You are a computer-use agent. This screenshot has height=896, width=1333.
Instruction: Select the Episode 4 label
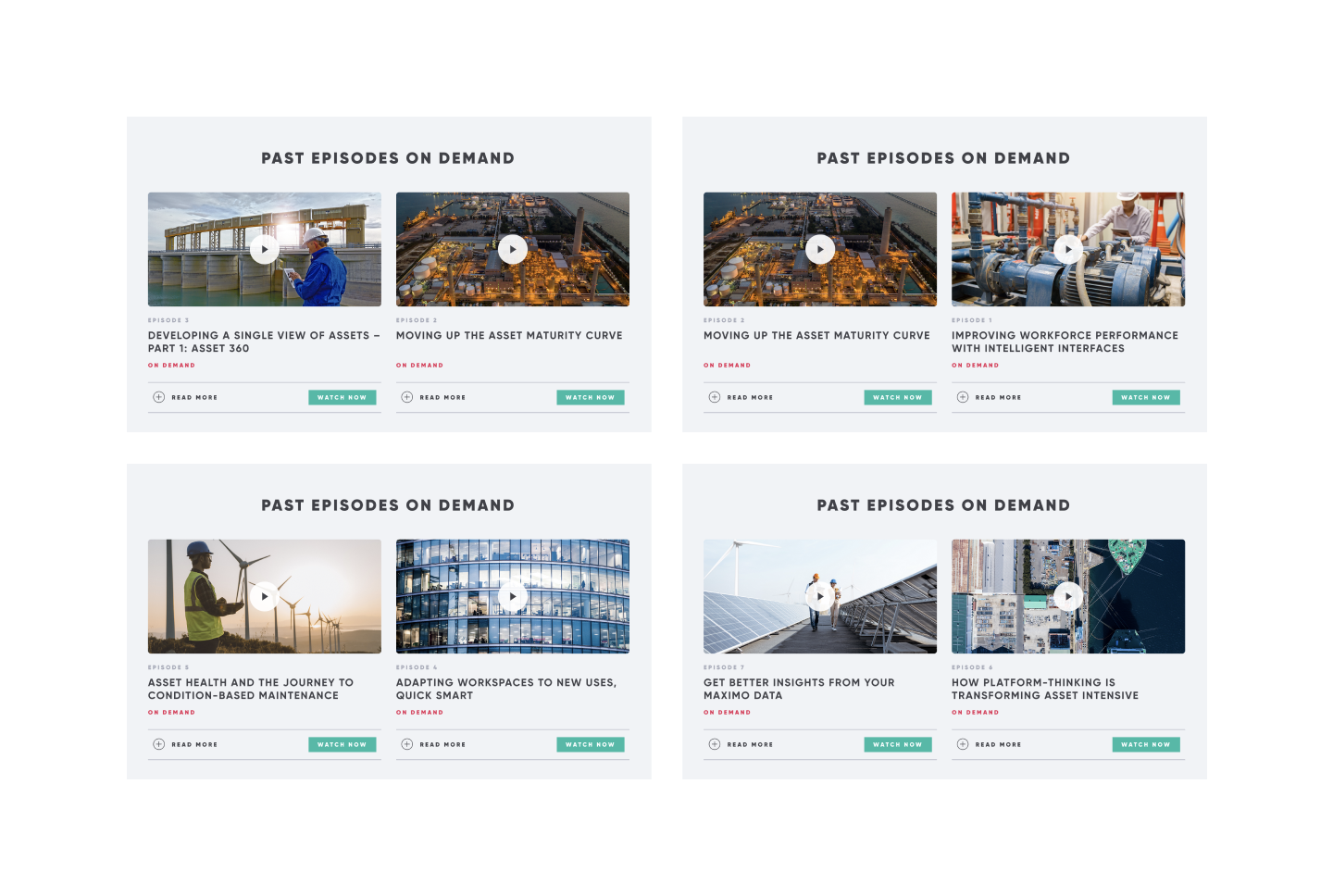pyautogui.click(x=417, y=667)
